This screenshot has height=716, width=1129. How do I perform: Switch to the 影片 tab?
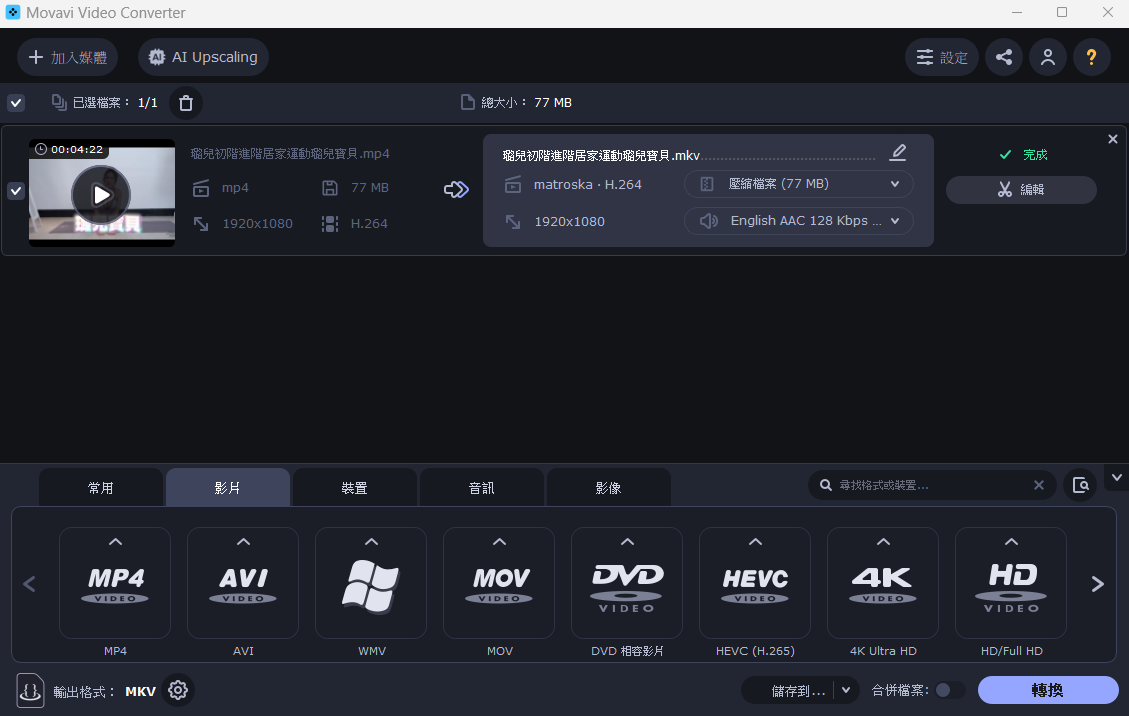(228, 488)
